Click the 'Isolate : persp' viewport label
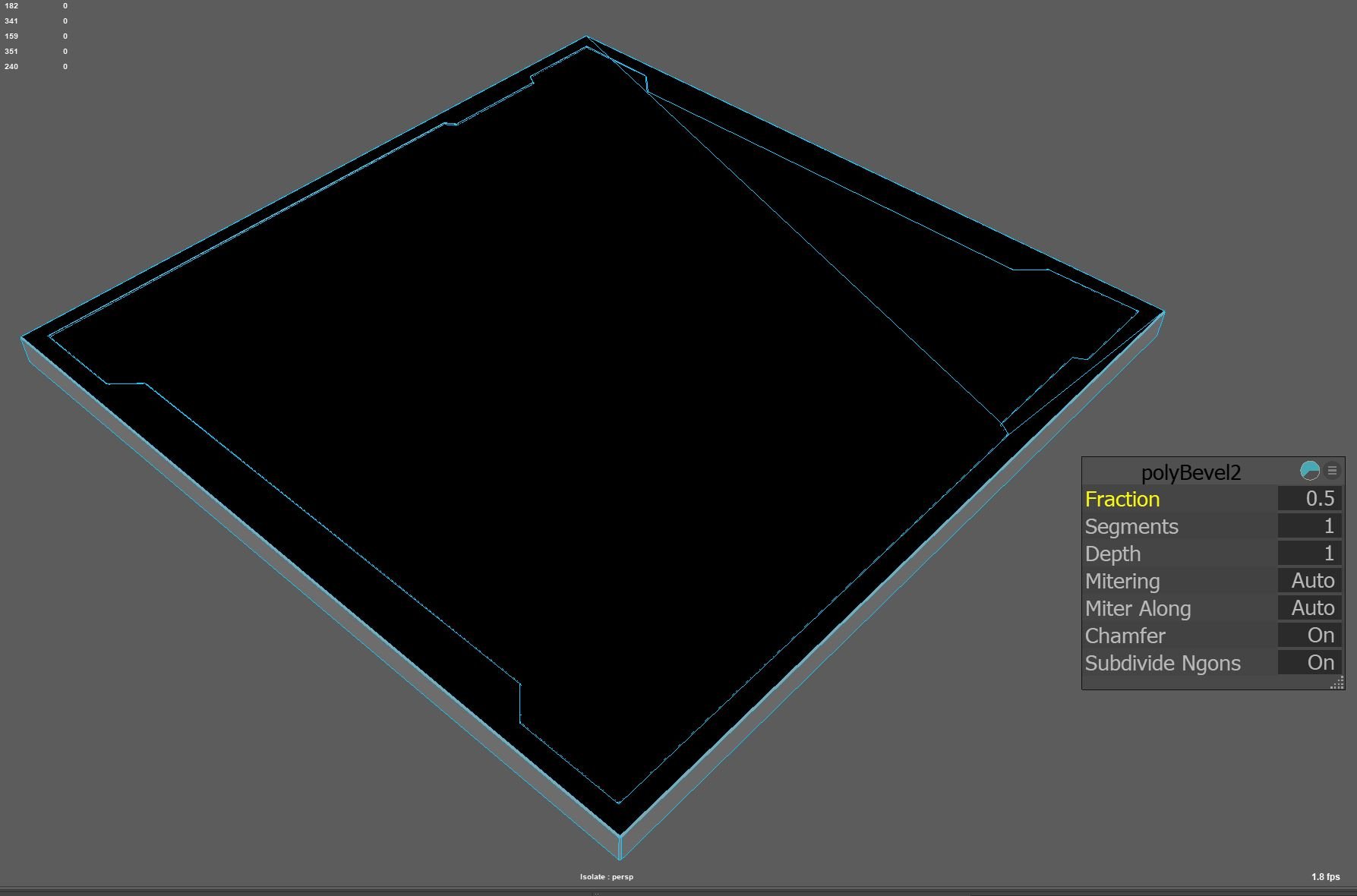 (607, 877)
